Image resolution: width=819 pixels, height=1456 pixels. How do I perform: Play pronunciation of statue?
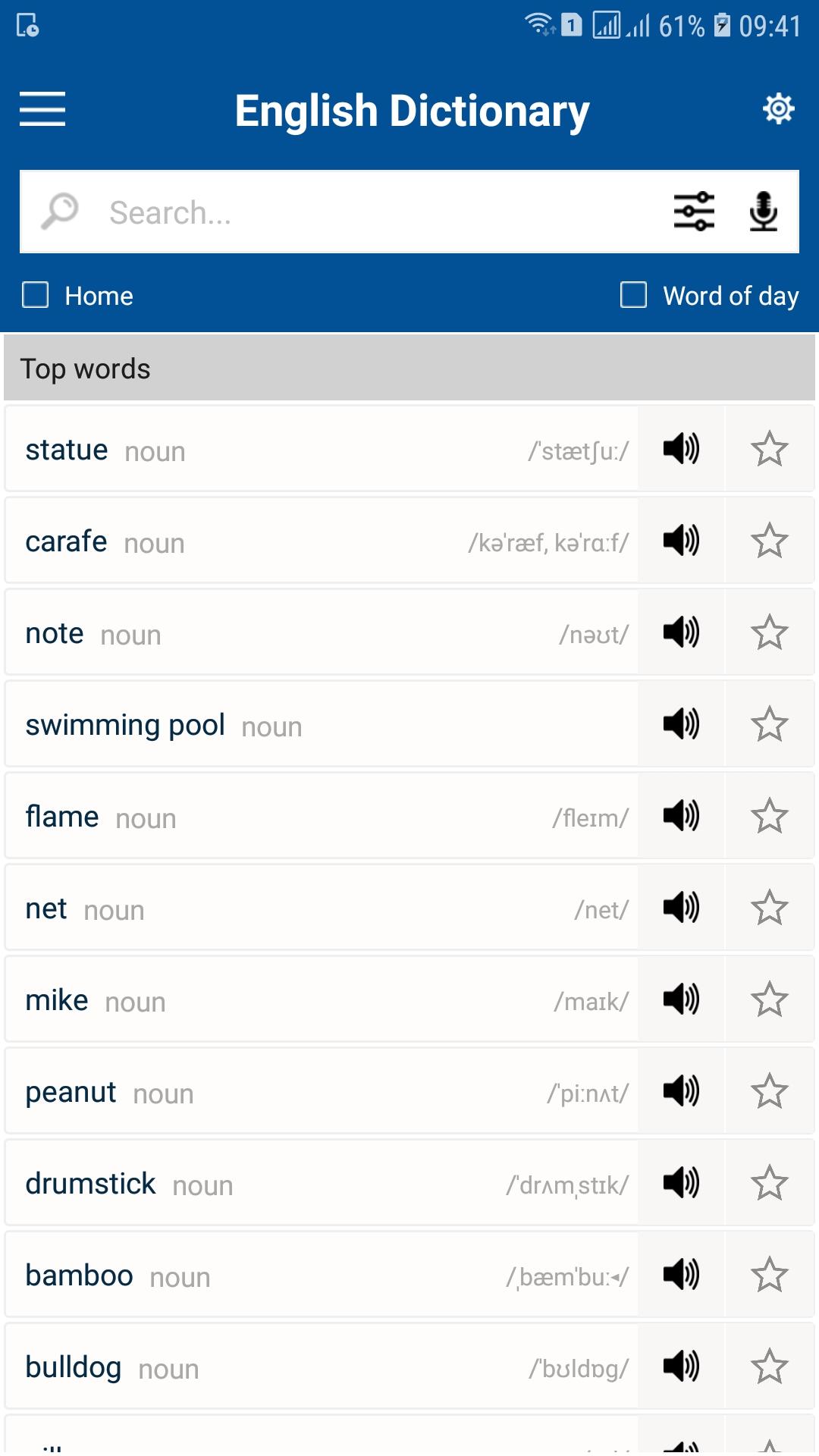click(681, 448)
